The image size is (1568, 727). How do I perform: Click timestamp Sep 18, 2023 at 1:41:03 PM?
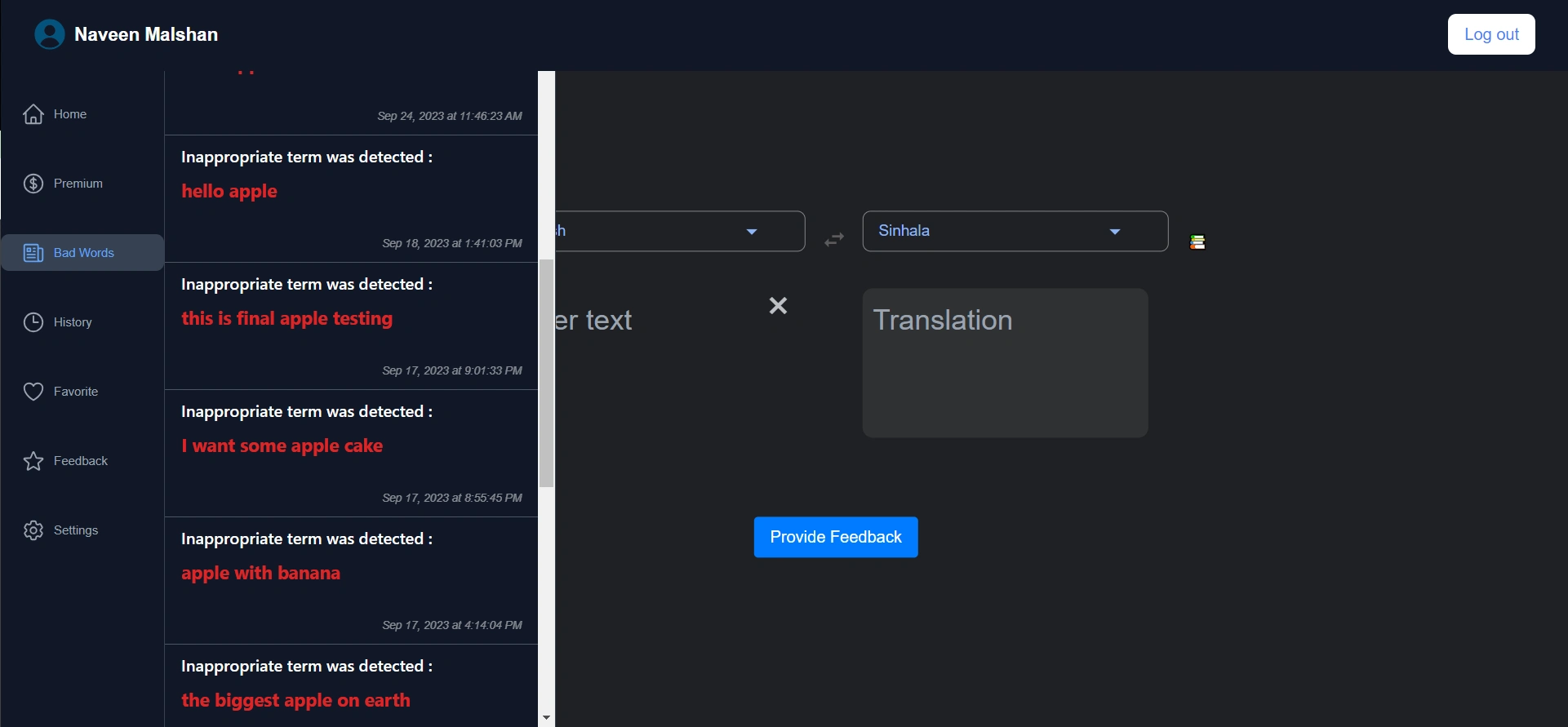pyautogui.click(x=452, y=243)
